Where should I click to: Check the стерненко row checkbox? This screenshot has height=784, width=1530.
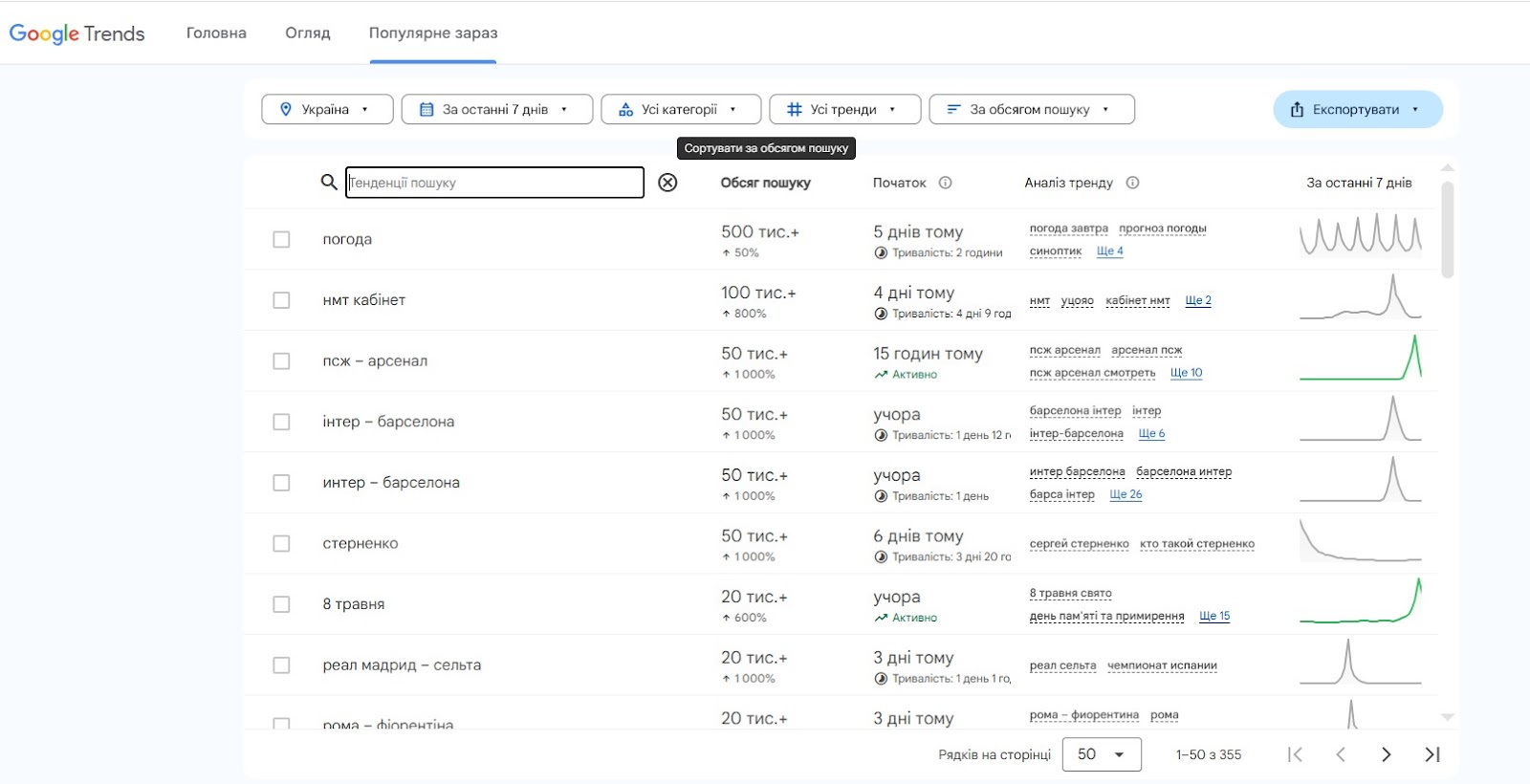coord(281,543)
